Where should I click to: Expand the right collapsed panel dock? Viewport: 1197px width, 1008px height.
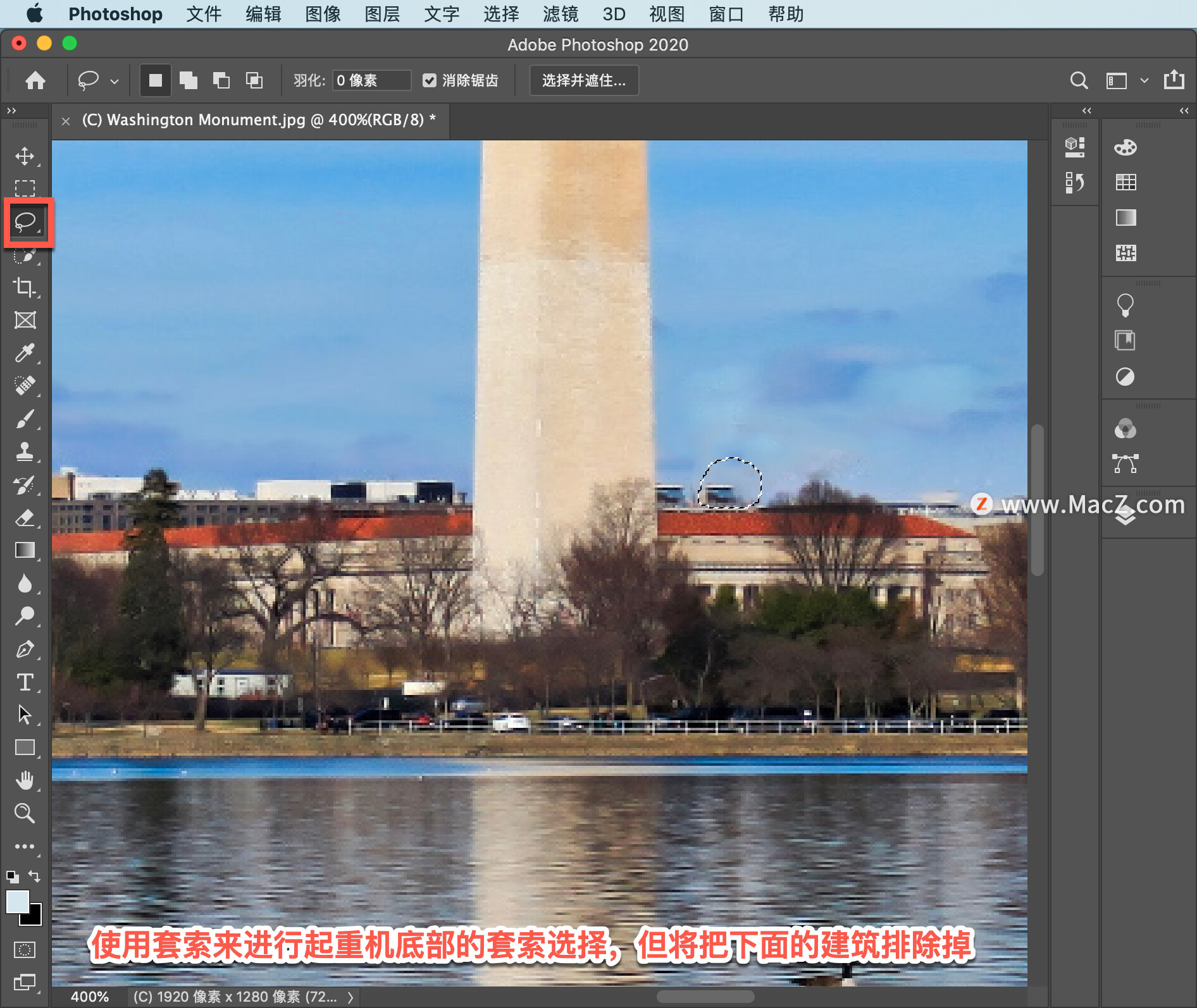(x=1184, y=111)
